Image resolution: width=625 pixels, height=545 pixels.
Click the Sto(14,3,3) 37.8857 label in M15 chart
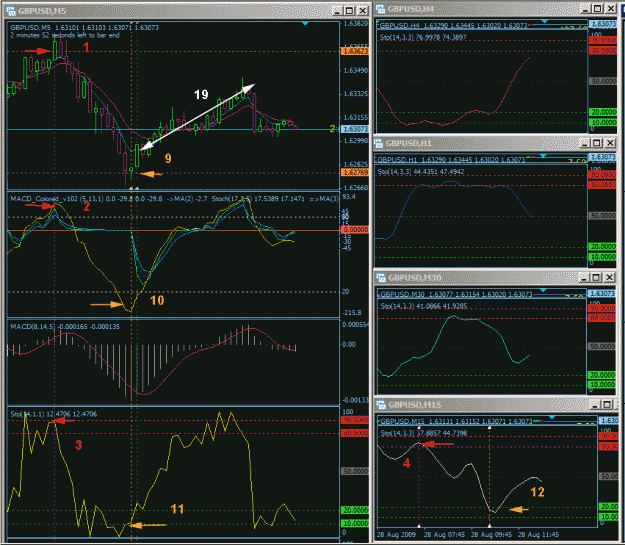coord(424,433)
